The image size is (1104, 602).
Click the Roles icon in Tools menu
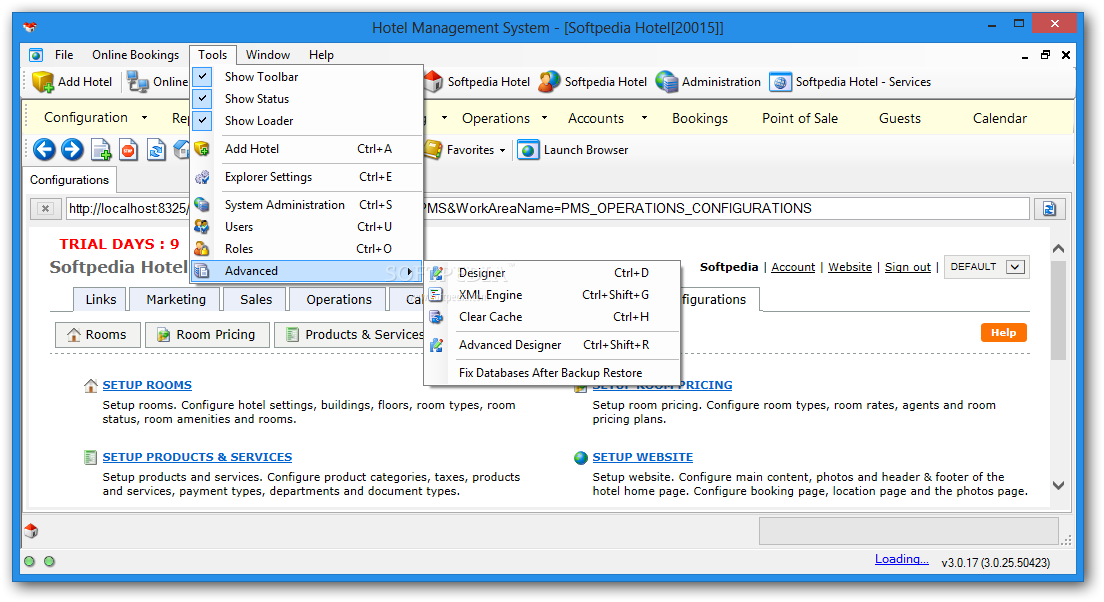point(201,249)
